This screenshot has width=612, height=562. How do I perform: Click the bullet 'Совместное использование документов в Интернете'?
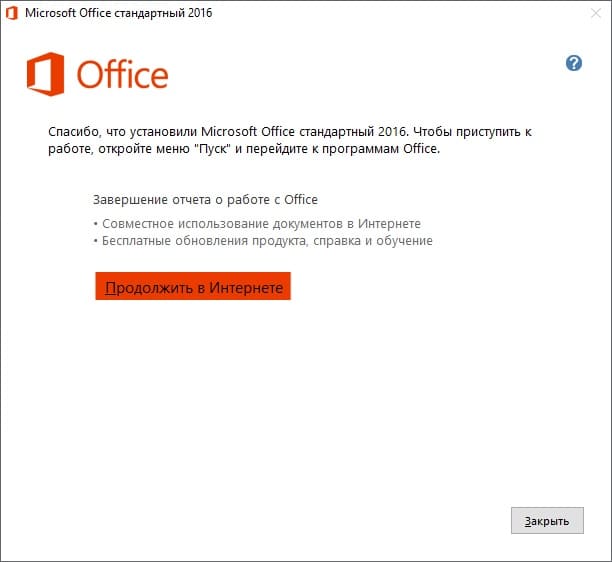262,224
